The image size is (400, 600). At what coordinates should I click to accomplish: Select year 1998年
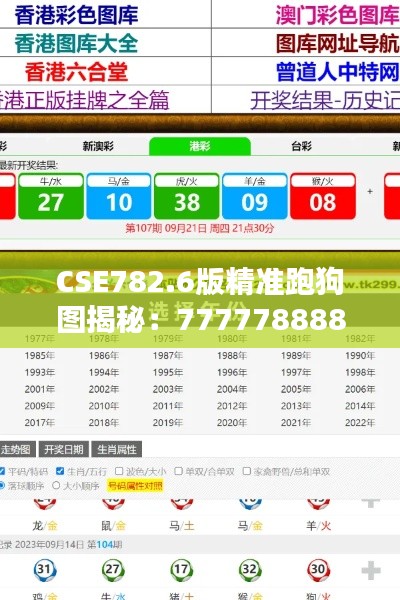(360, 372)
